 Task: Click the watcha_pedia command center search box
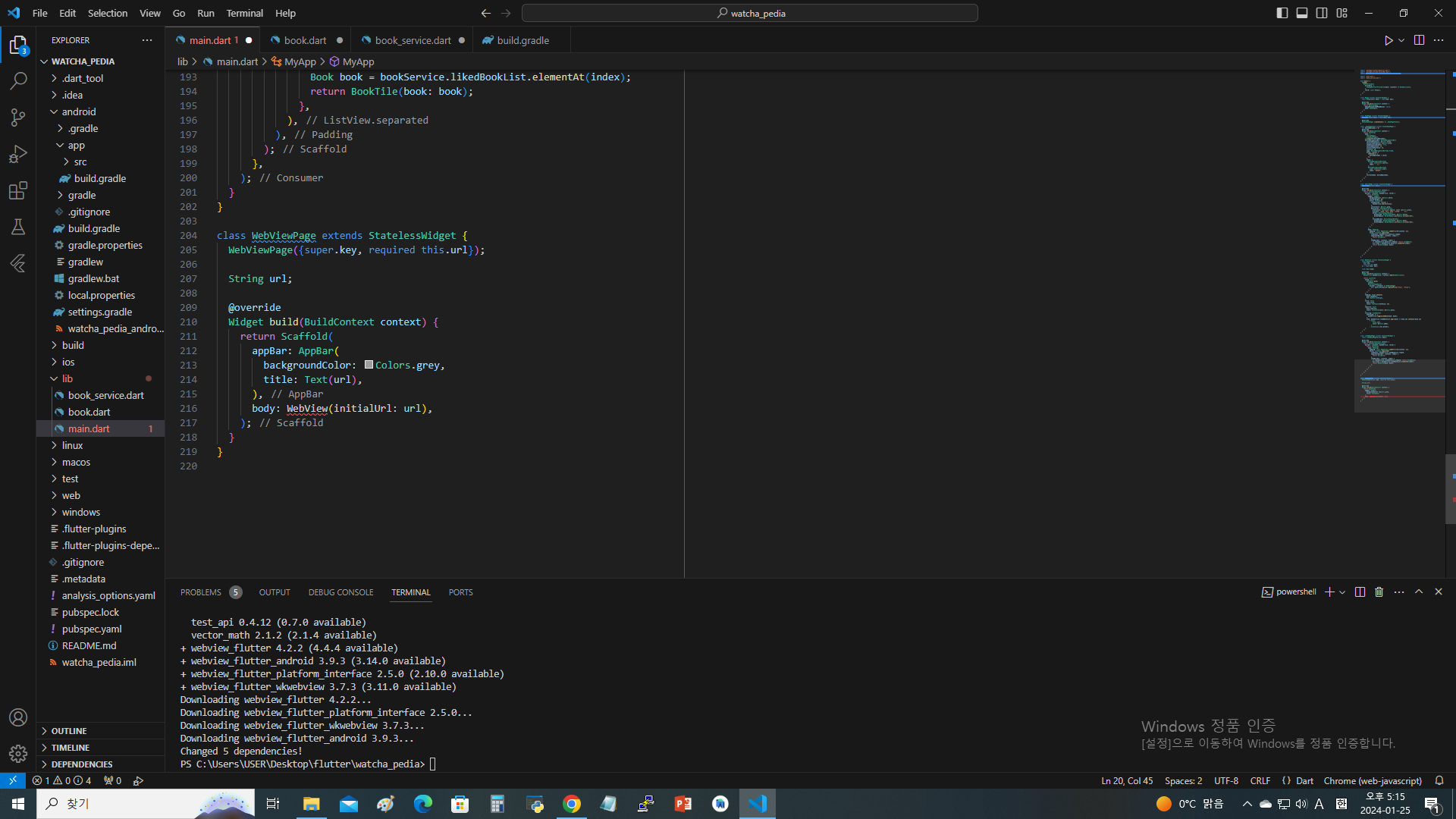click(750, 13)
